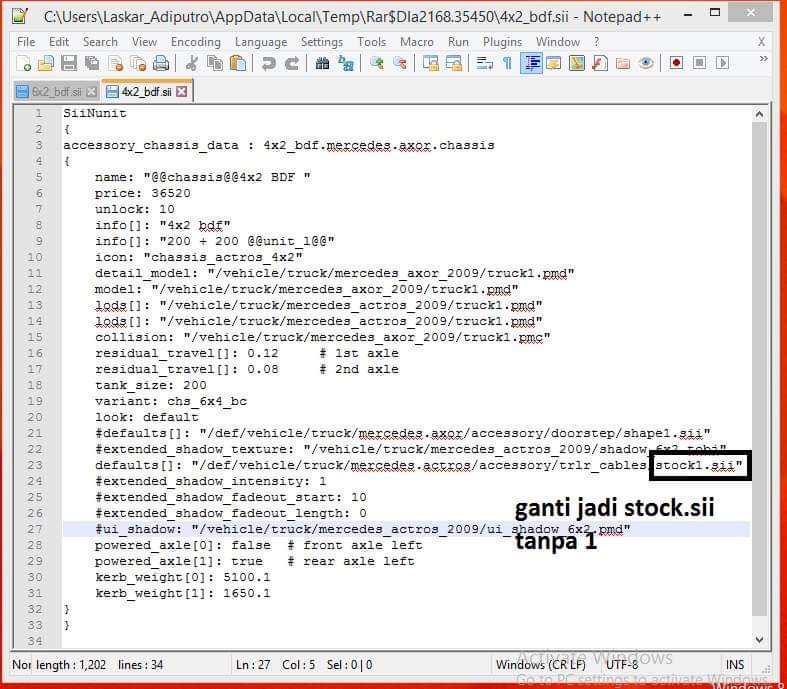The image size is (787, 689).
Task: Click 'Ln : 27' in status bar
Action: click(x=253, y=665)
